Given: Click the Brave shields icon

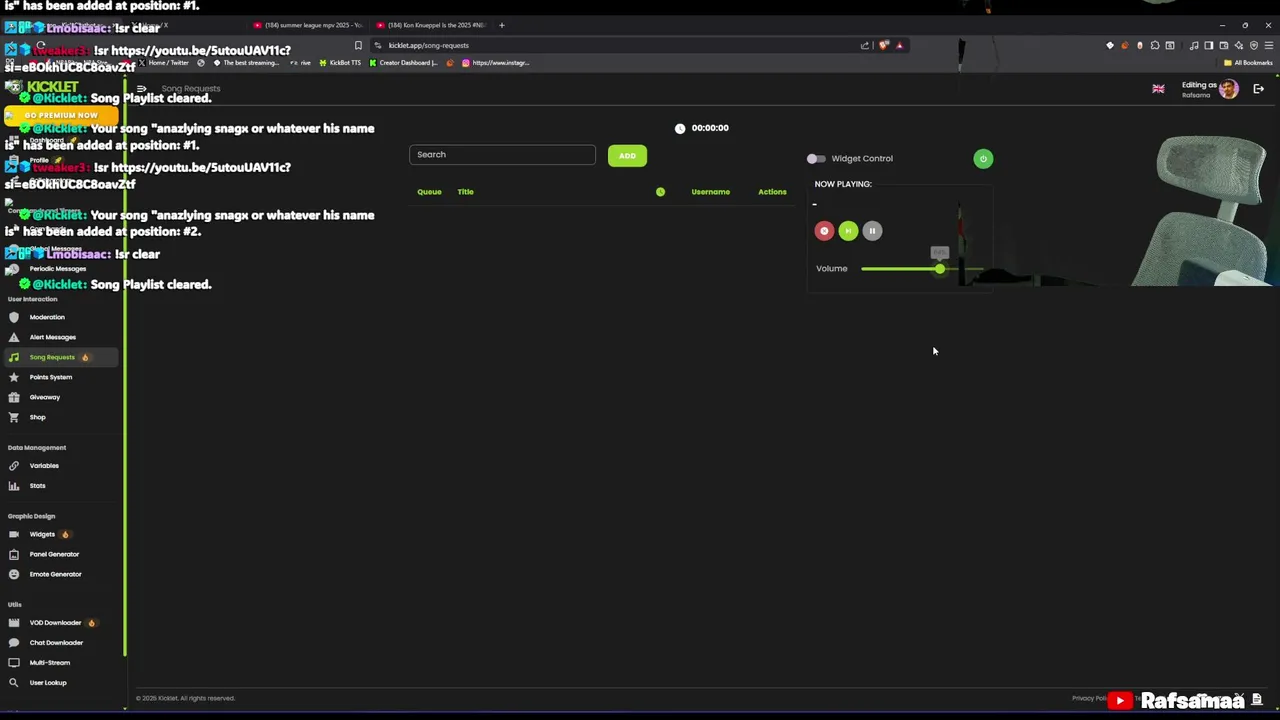Looking at the screenshot, I should 884,45.
